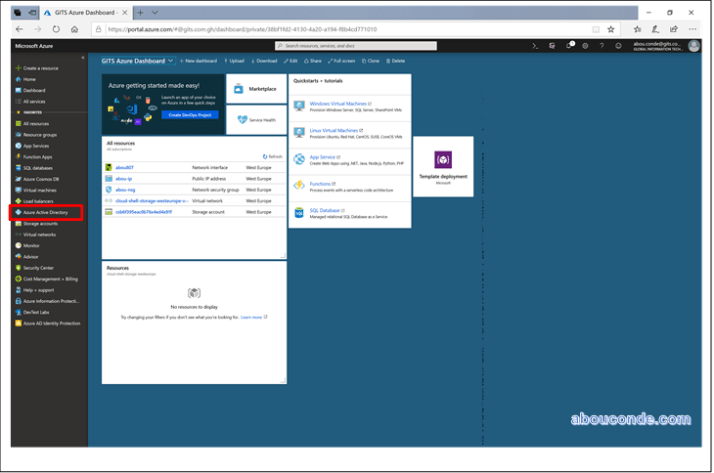Image resolution: width=714 pixels, height=473 pixels.
Task: Open Virtual machines in sidebar
Action: coord(40,190)
